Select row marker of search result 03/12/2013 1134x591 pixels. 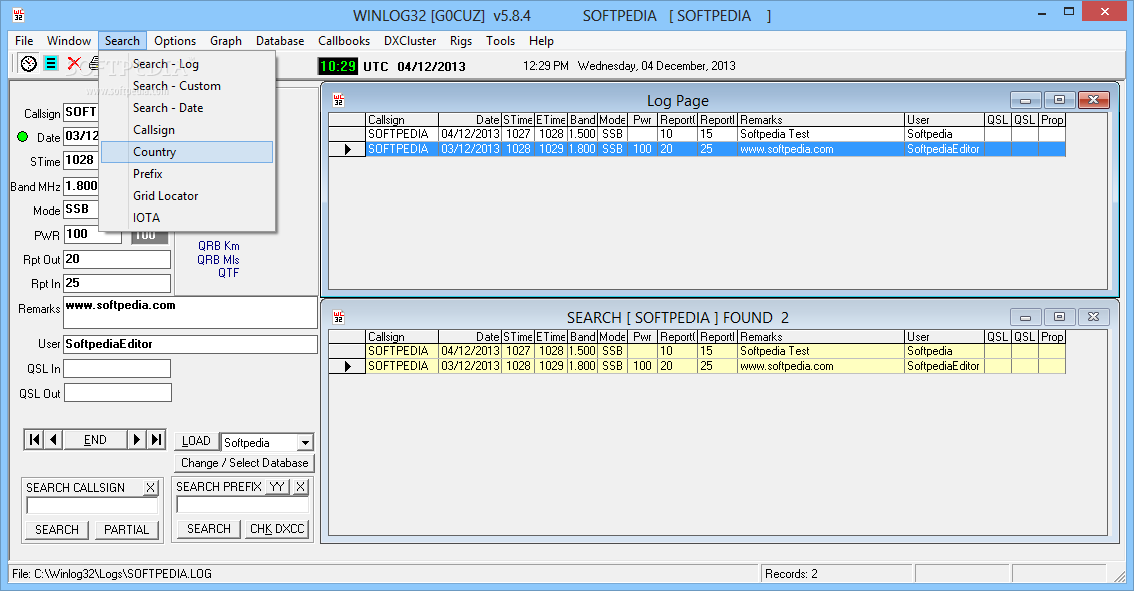click(x=346, y=366)
